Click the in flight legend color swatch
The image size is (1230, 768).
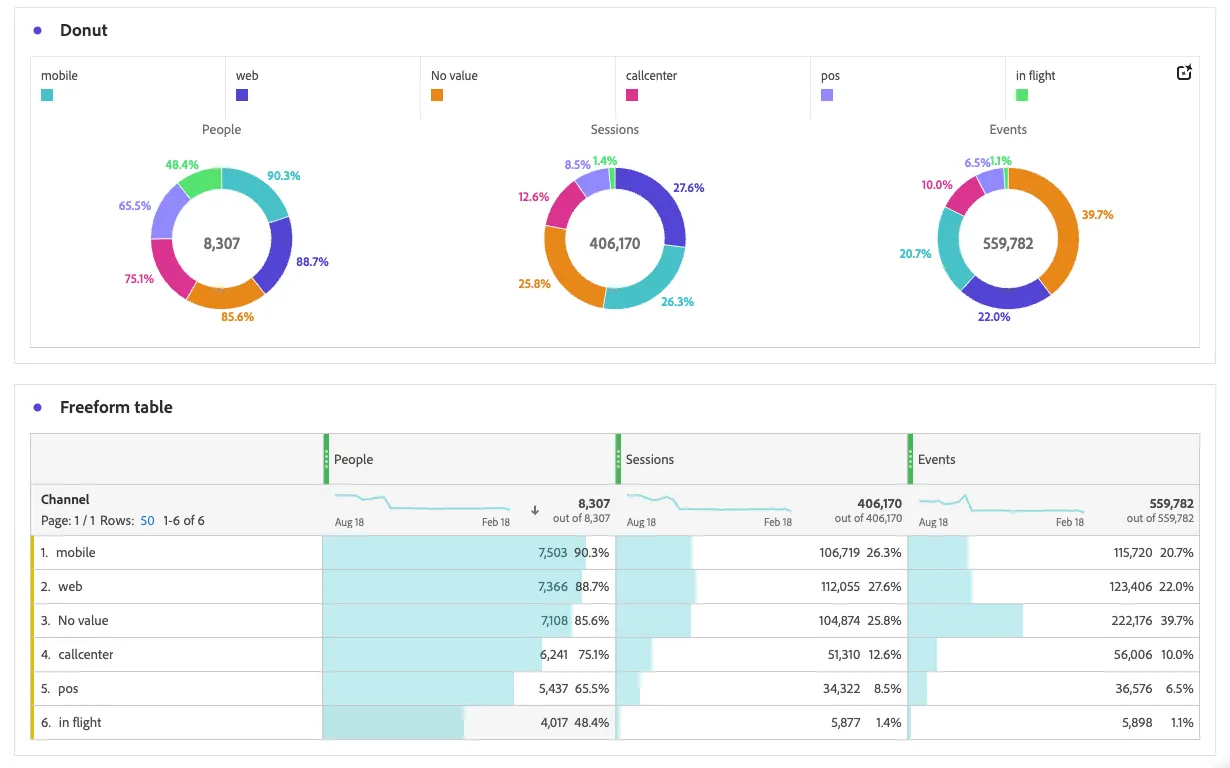tap(1022, 95)
